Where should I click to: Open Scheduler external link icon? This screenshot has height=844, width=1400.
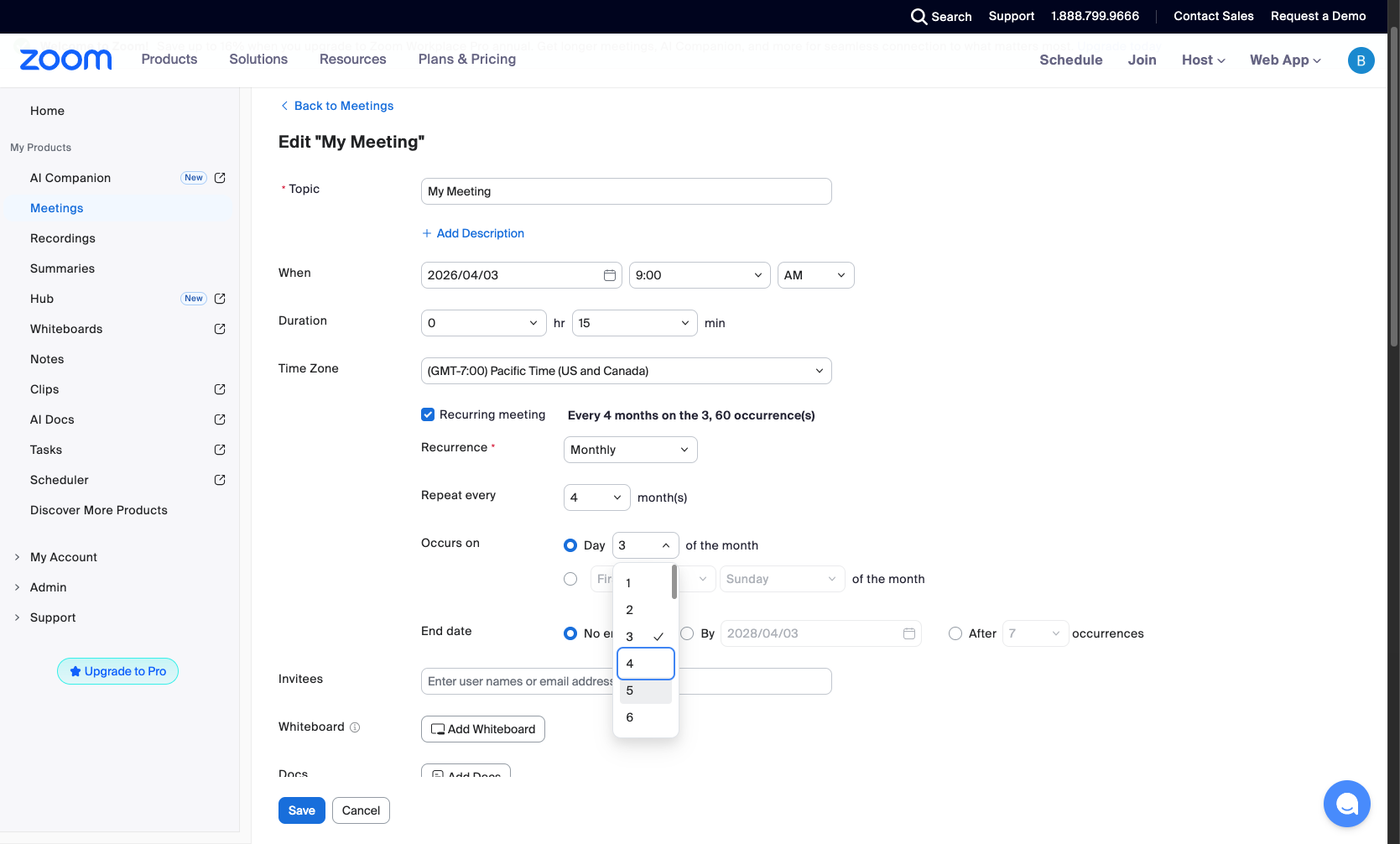[220, 480]
